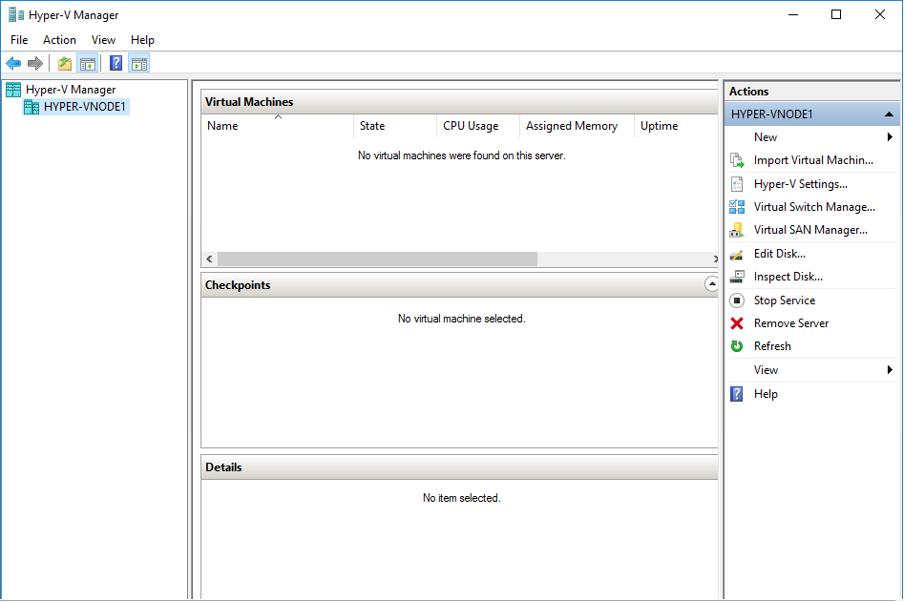This screenshot has height=602, width=905.
Task: Open the Help menu in menu bar
Action: click(143, 40)
